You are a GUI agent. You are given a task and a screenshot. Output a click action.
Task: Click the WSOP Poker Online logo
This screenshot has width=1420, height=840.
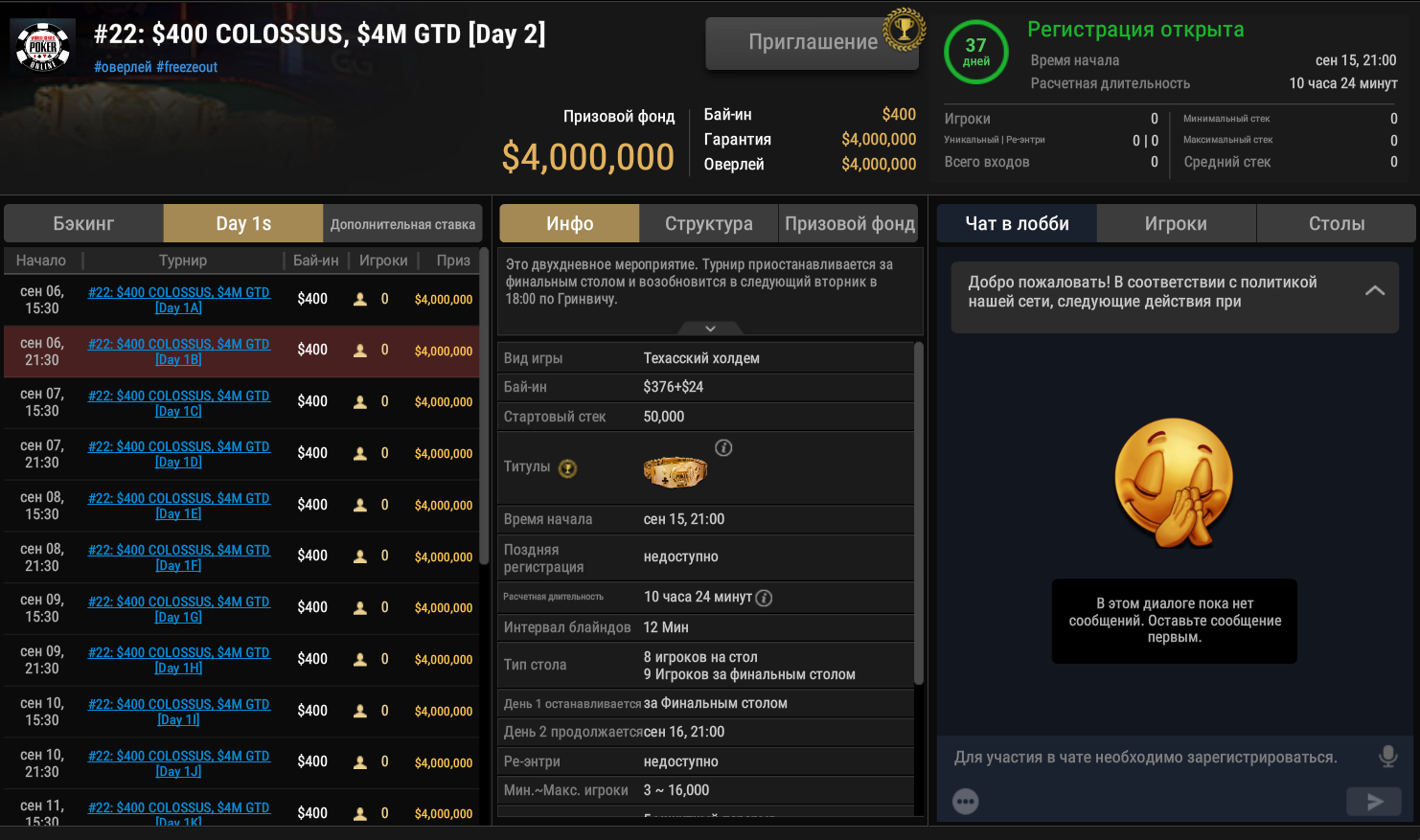point(43,46)
